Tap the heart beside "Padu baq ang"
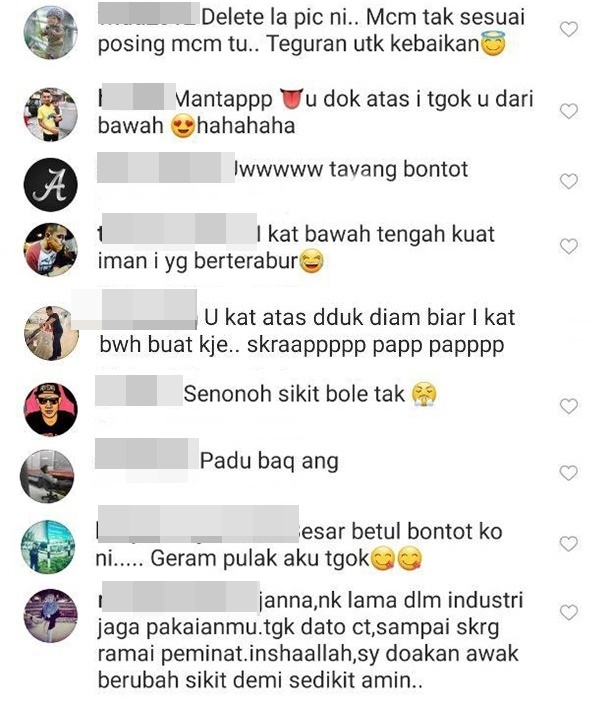 (x=568, y=473)
